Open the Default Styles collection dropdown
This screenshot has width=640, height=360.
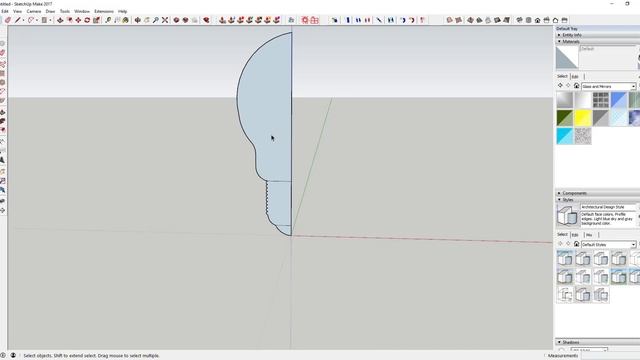[609, 244]
